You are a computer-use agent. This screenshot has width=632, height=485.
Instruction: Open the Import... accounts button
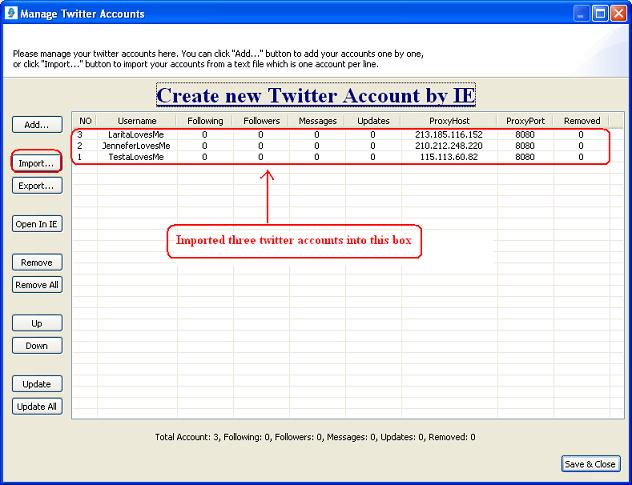pos(37,163)
